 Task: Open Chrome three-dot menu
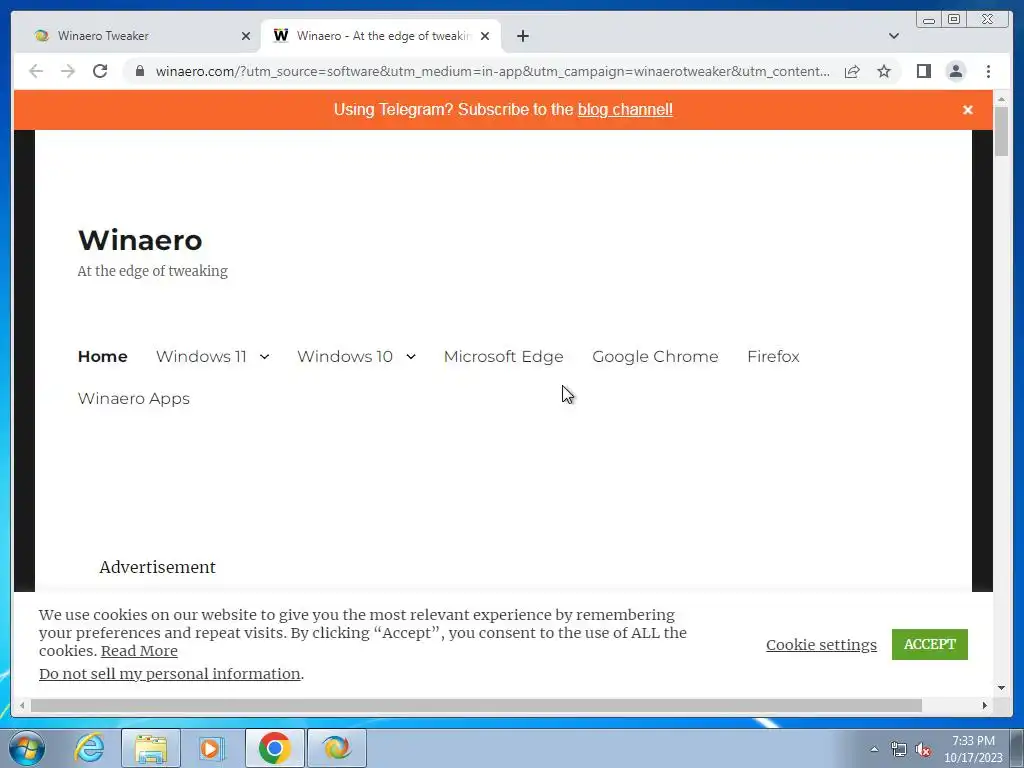pos(989,71)
